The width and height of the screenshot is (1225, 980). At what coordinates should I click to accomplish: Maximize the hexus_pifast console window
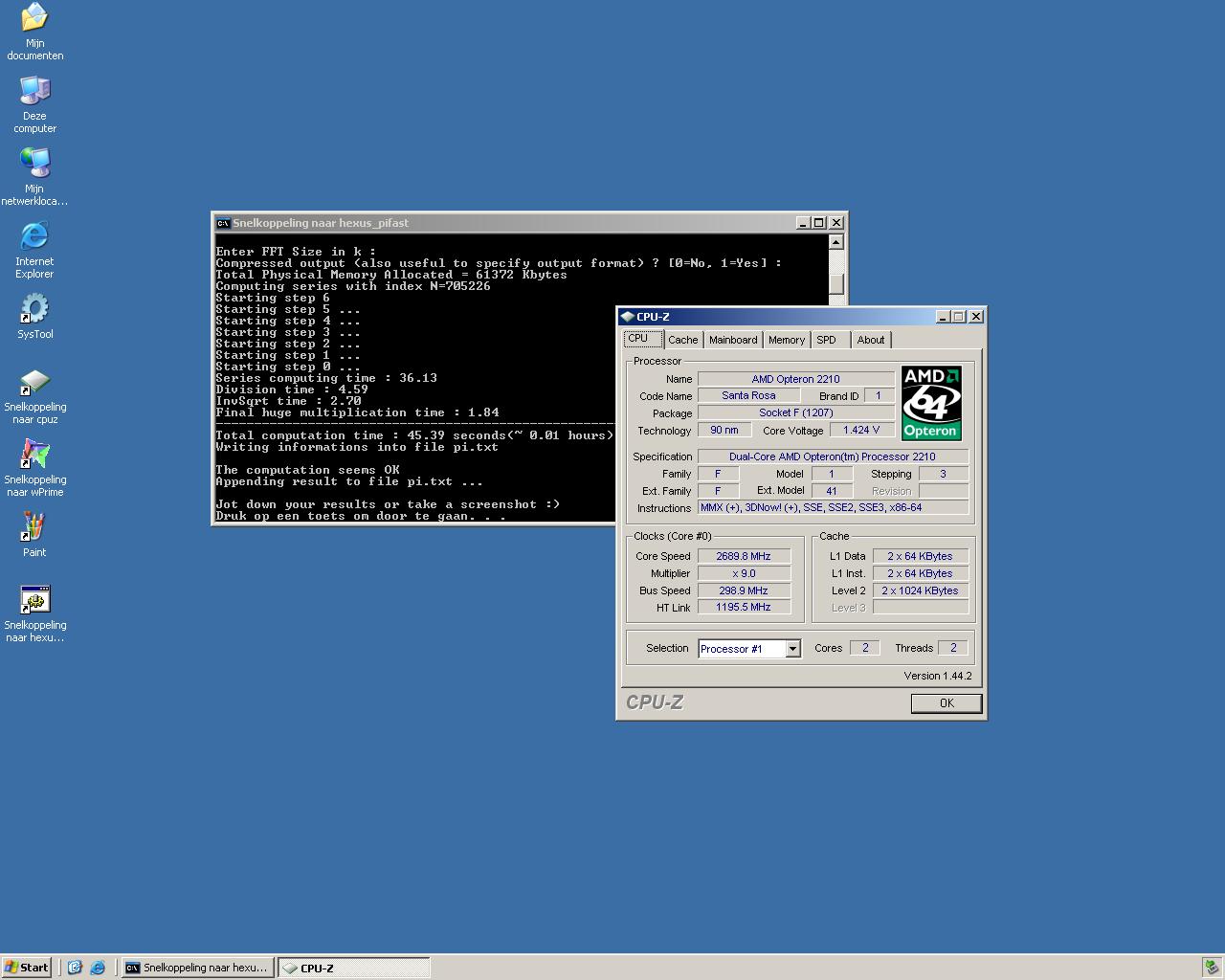coord(819,223)
